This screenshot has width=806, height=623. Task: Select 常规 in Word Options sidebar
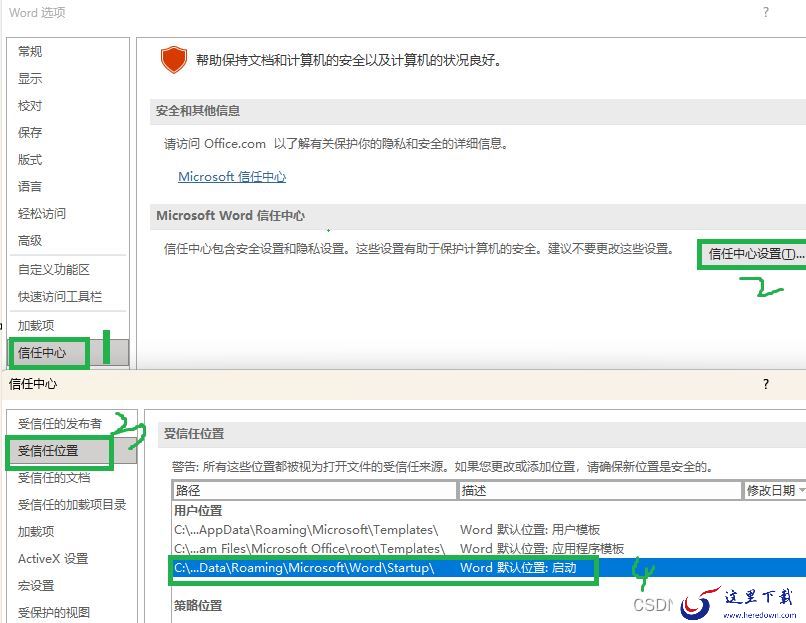pyautogui.click(x=30, y=51)
